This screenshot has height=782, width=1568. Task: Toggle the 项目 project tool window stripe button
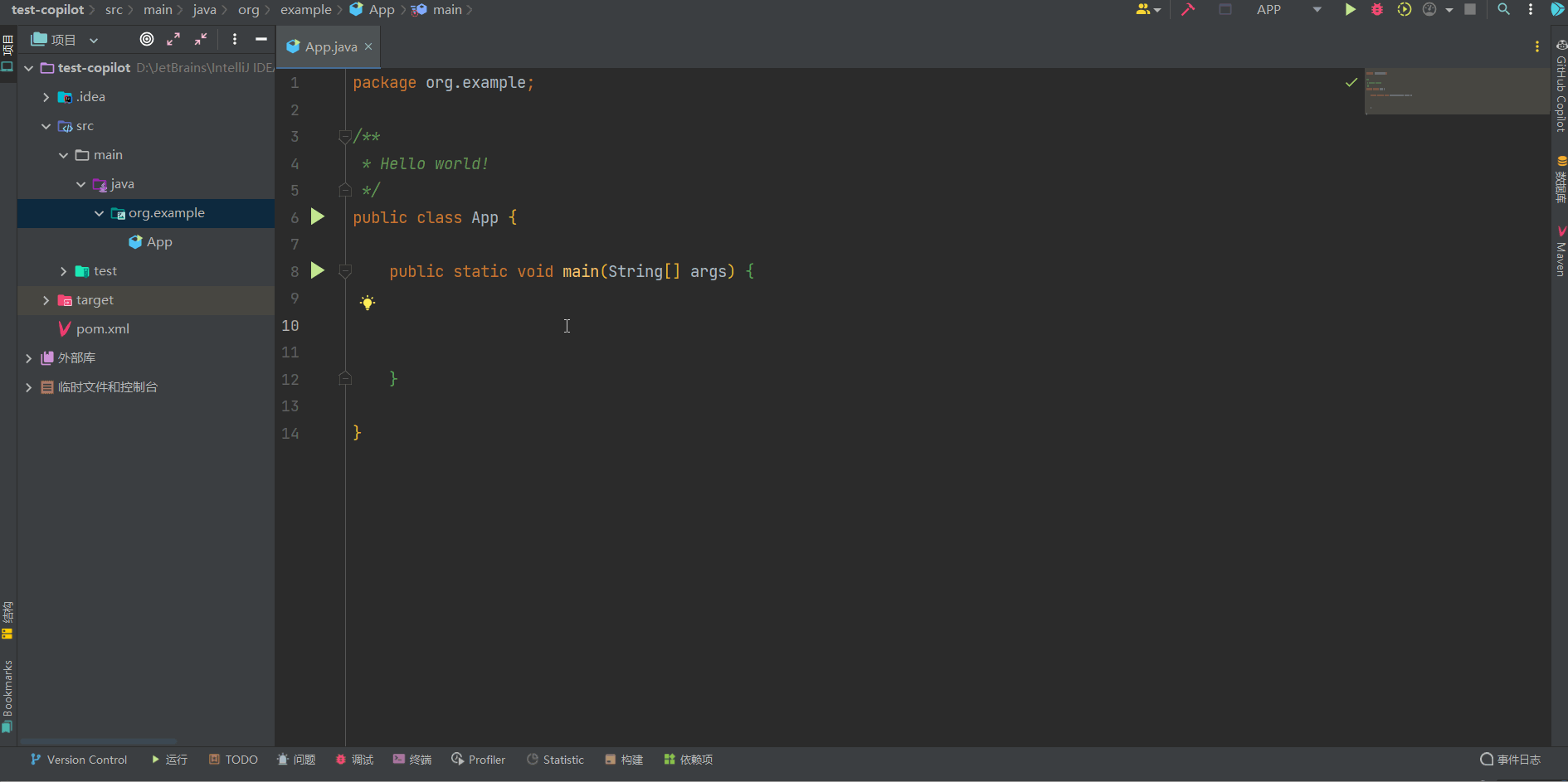tap(7, 53)
